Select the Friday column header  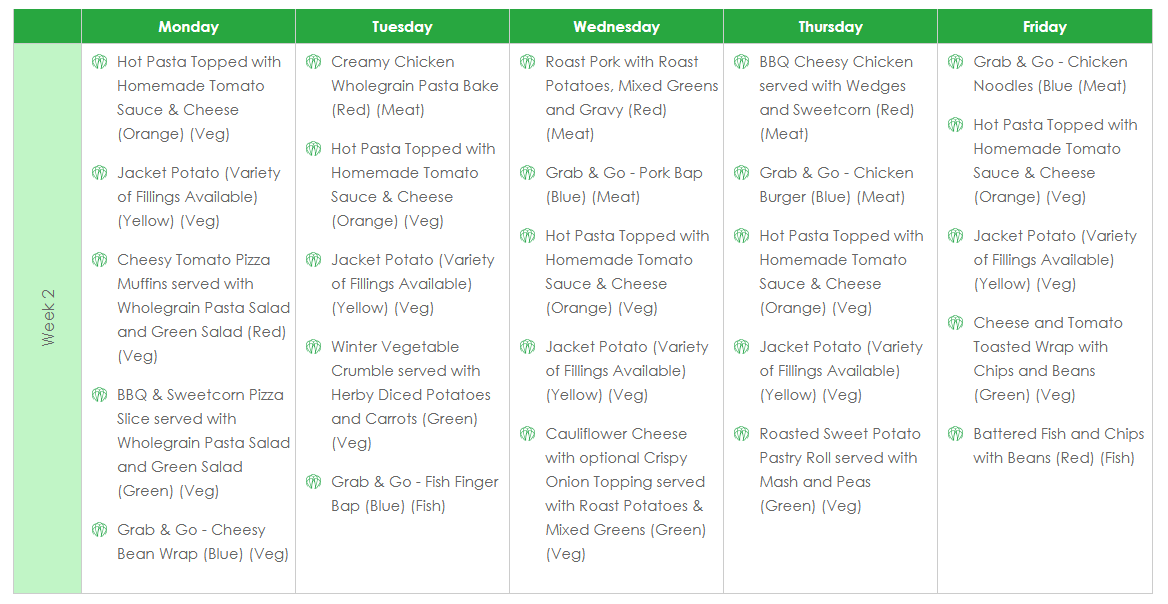click(x=1044, y=27)
